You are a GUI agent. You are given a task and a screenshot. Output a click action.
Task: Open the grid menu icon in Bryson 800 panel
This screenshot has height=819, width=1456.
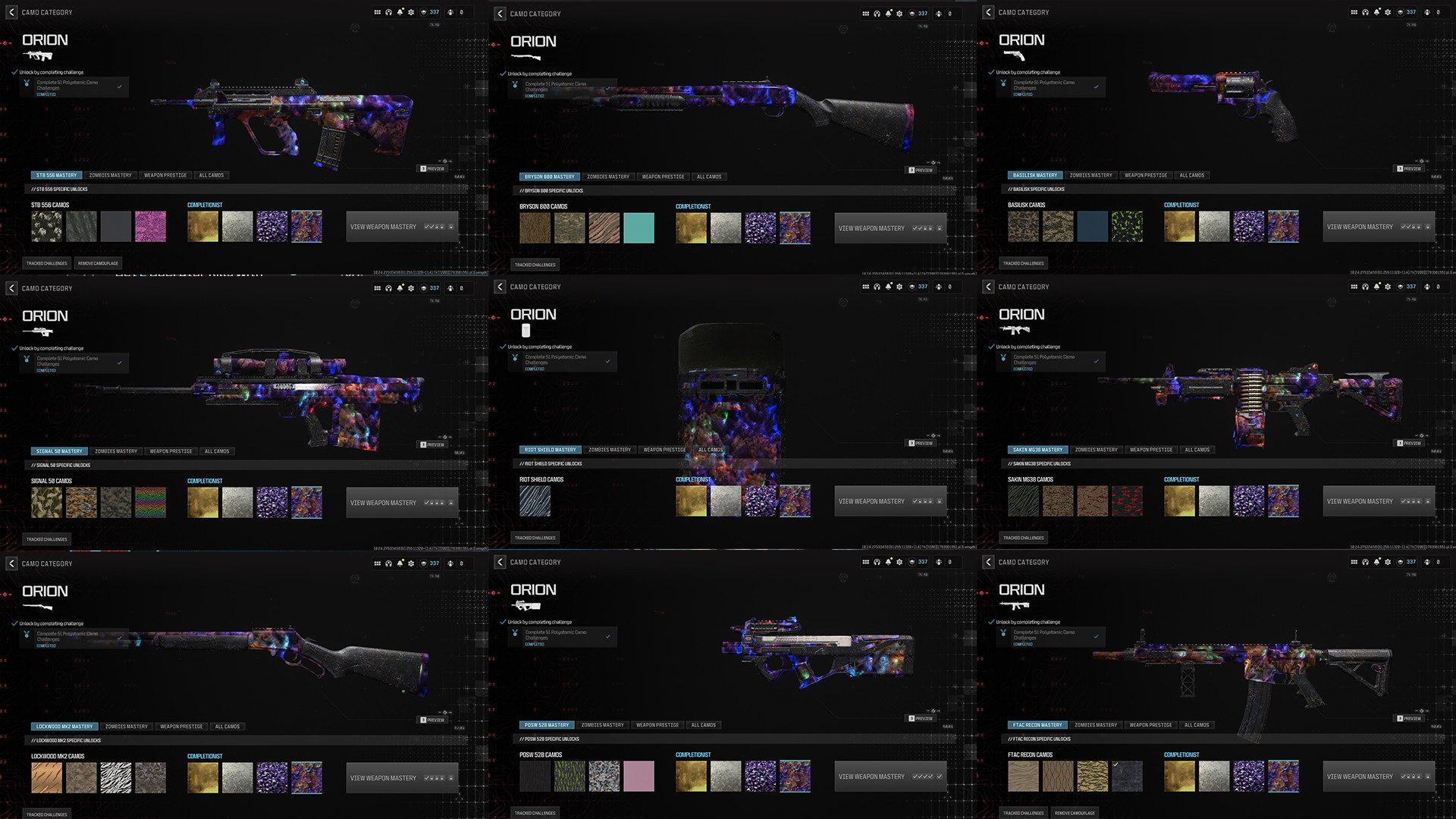point(866,14)
